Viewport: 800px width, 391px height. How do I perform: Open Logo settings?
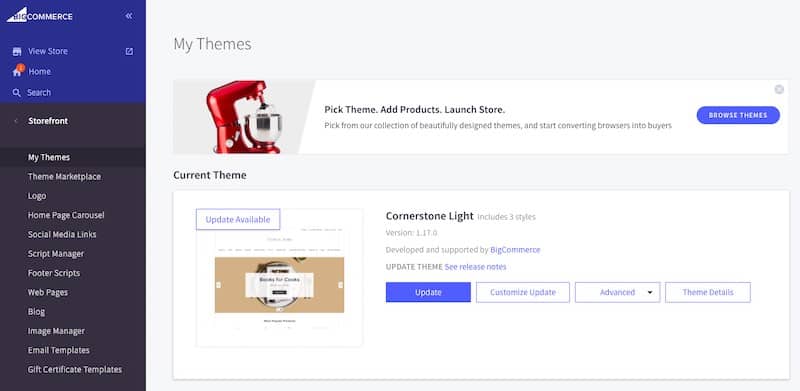coord(37,196)
